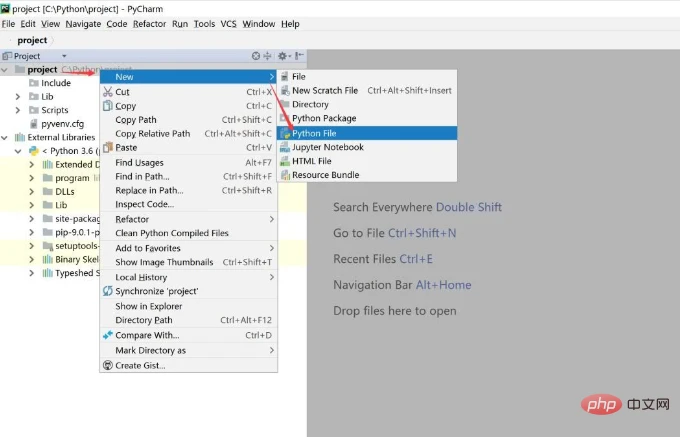
Task: Select Mark Directory as entry
Action: coord(189,350)
